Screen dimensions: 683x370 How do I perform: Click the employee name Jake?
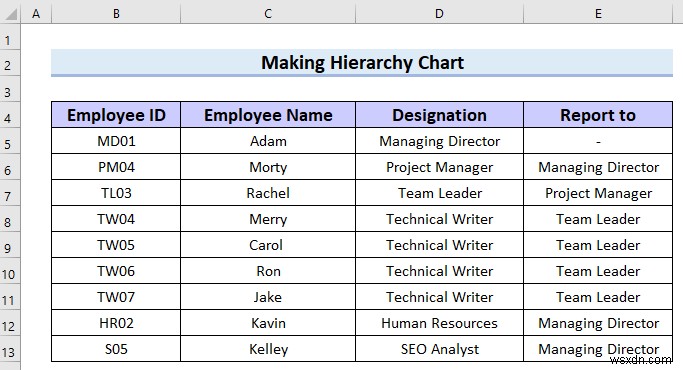click(x=268, y=297)
